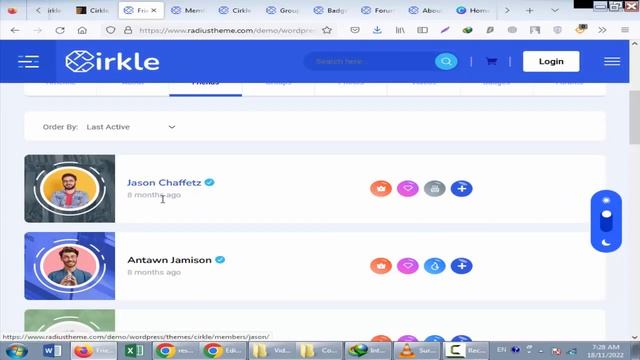Open Excel from the taskbar

134,351
